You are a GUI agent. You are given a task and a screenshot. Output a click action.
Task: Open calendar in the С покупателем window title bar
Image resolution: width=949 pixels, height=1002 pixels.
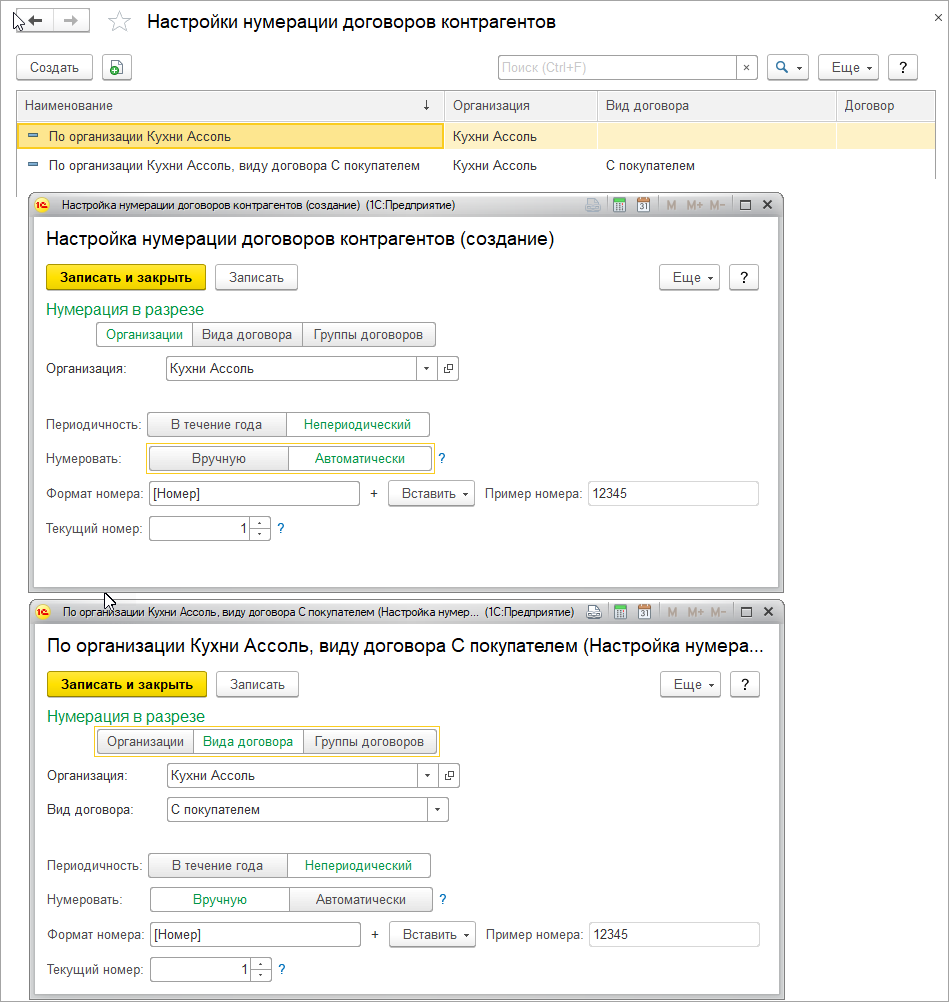tap(644, 612)
